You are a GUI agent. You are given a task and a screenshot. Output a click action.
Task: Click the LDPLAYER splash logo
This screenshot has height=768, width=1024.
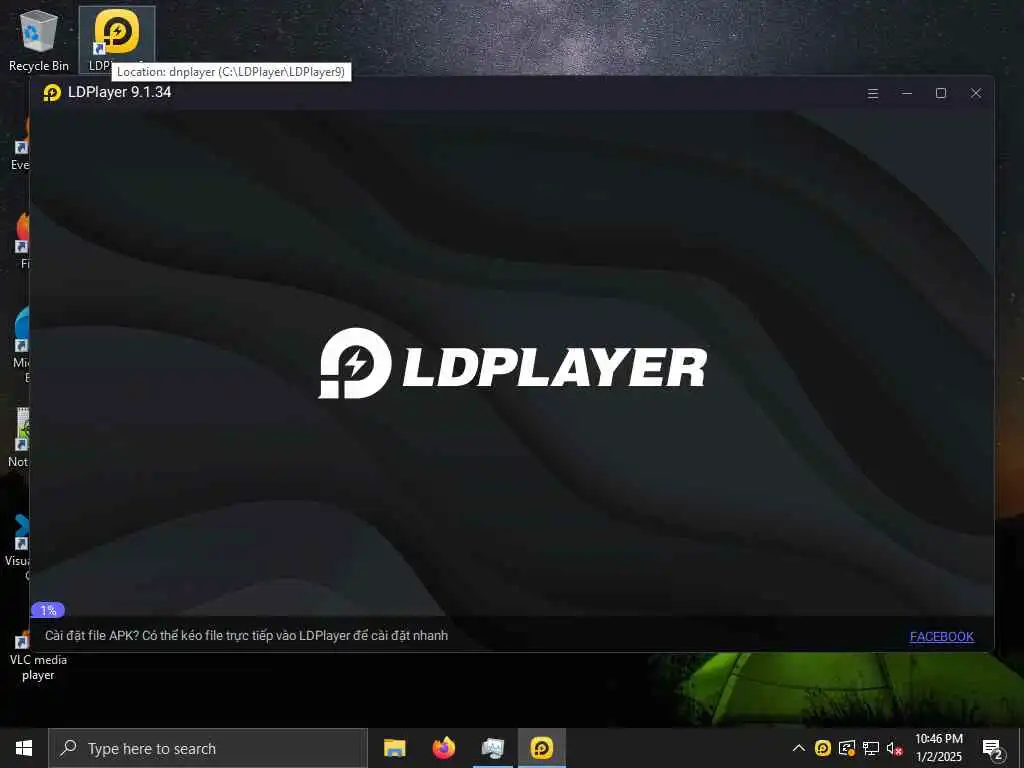(513, 363)
